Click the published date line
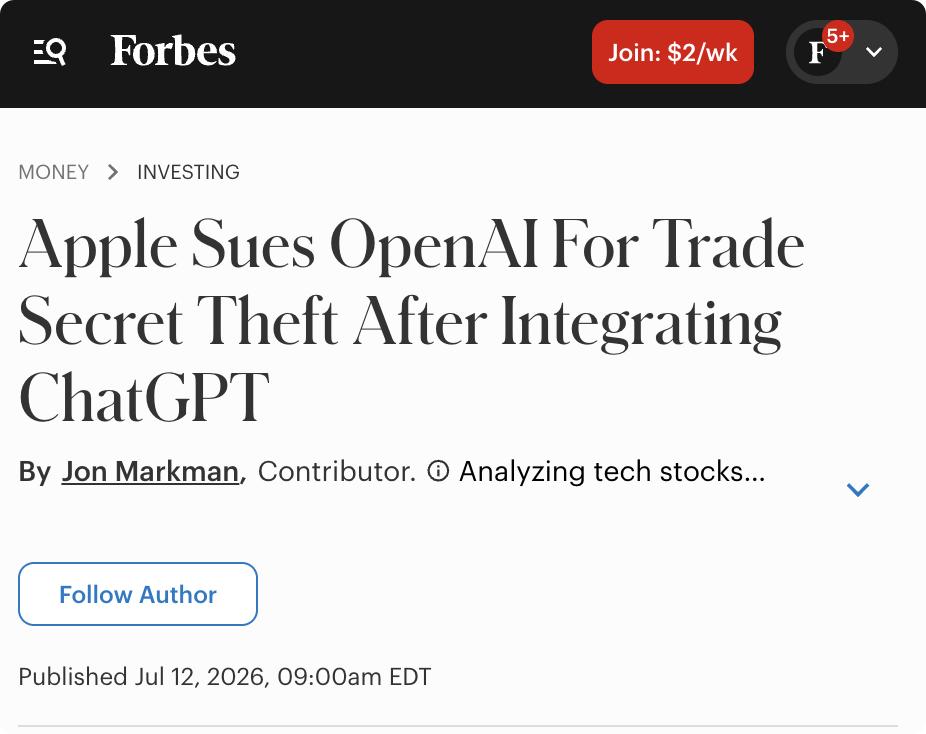 [x=225, y=677]
